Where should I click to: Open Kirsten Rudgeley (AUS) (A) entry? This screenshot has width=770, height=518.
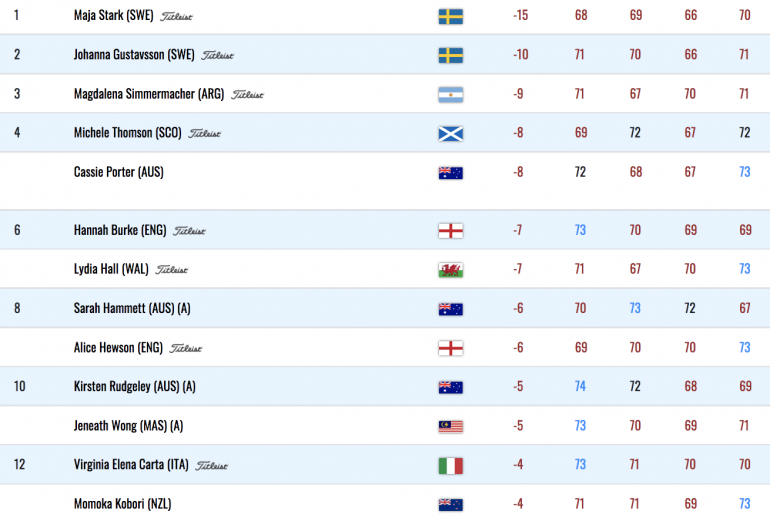135,386
